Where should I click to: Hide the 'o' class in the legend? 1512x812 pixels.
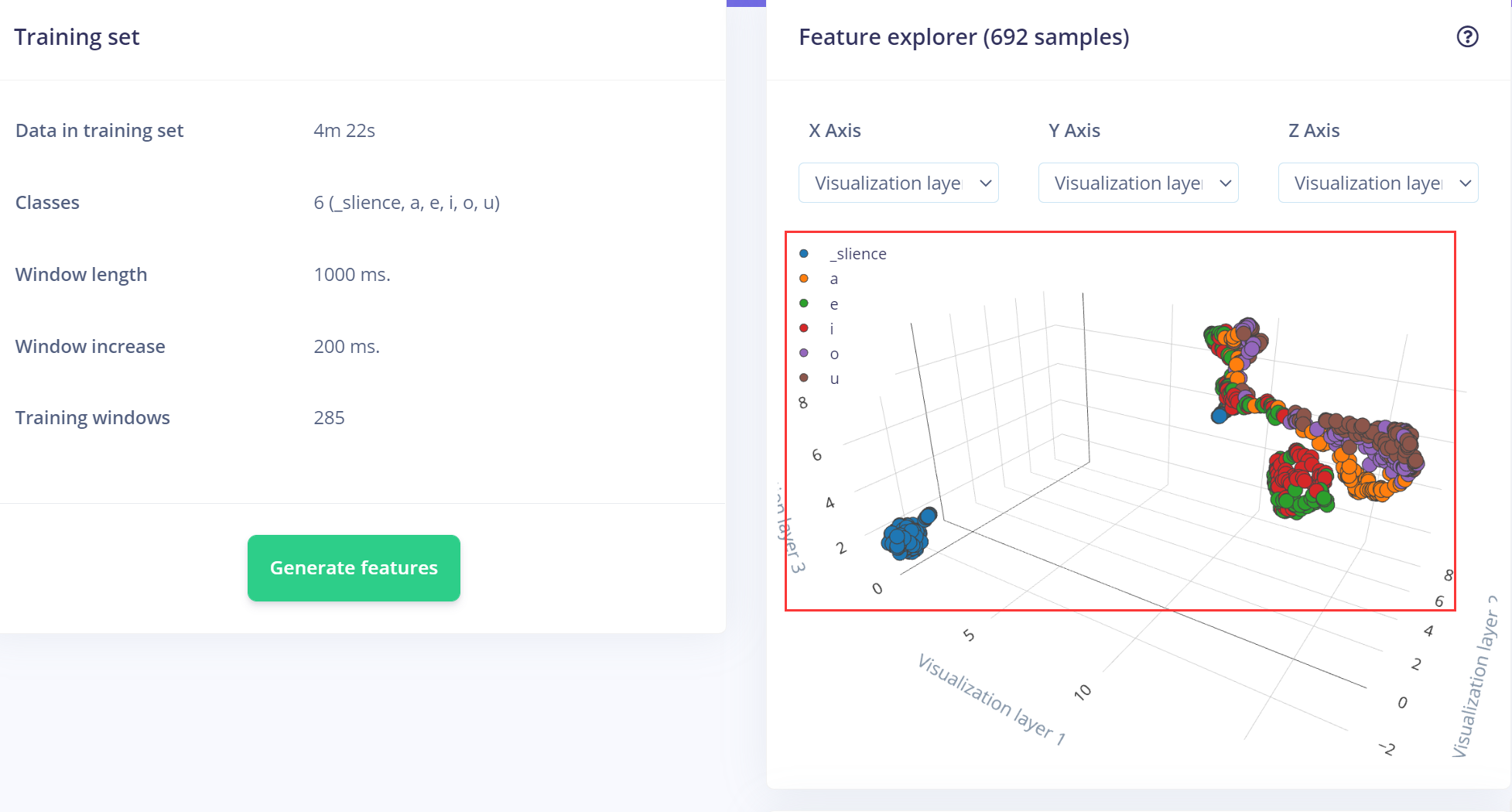pos(834,354)
